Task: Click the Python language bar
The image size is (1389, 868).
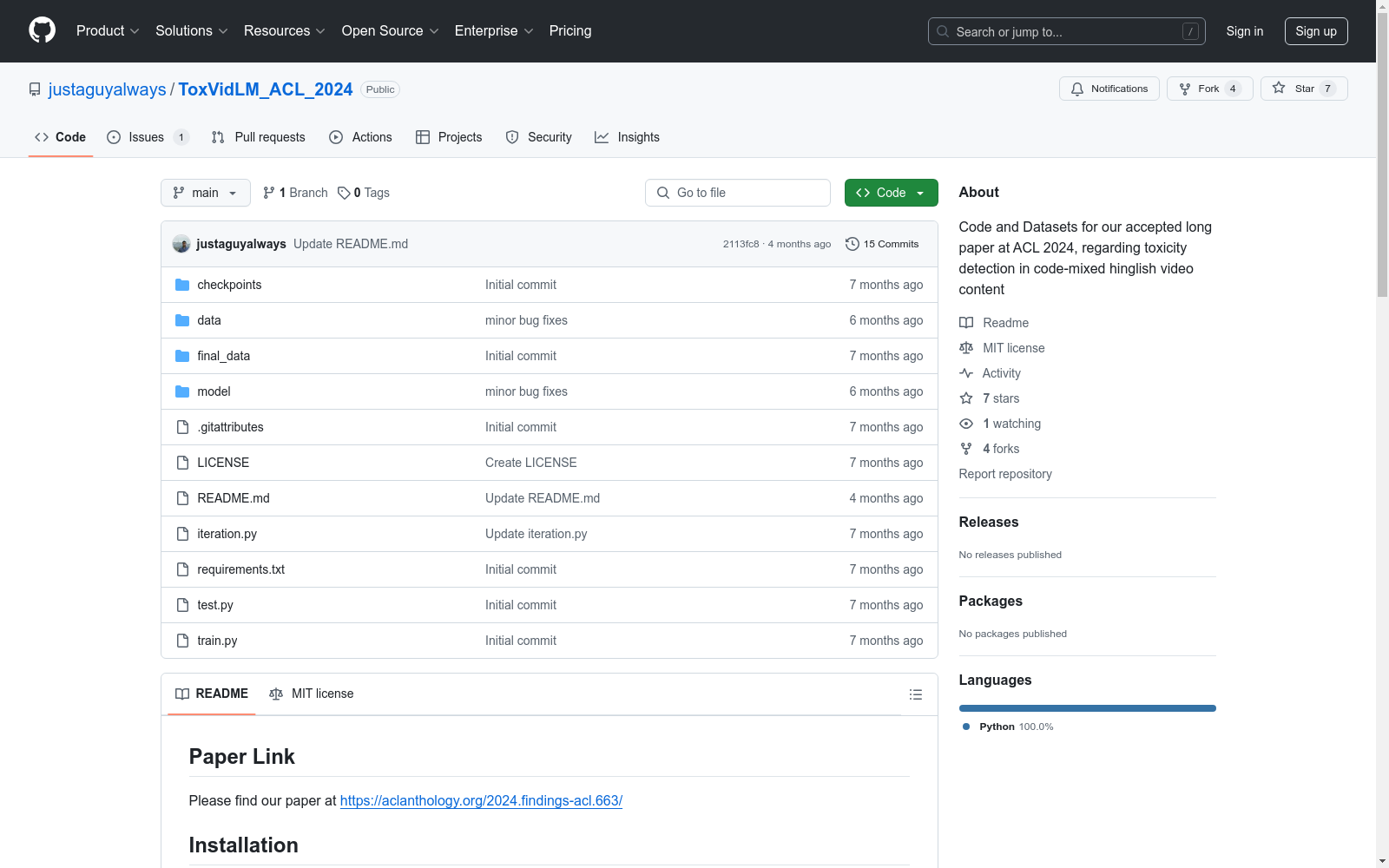Action: [x=1088, y=708]
